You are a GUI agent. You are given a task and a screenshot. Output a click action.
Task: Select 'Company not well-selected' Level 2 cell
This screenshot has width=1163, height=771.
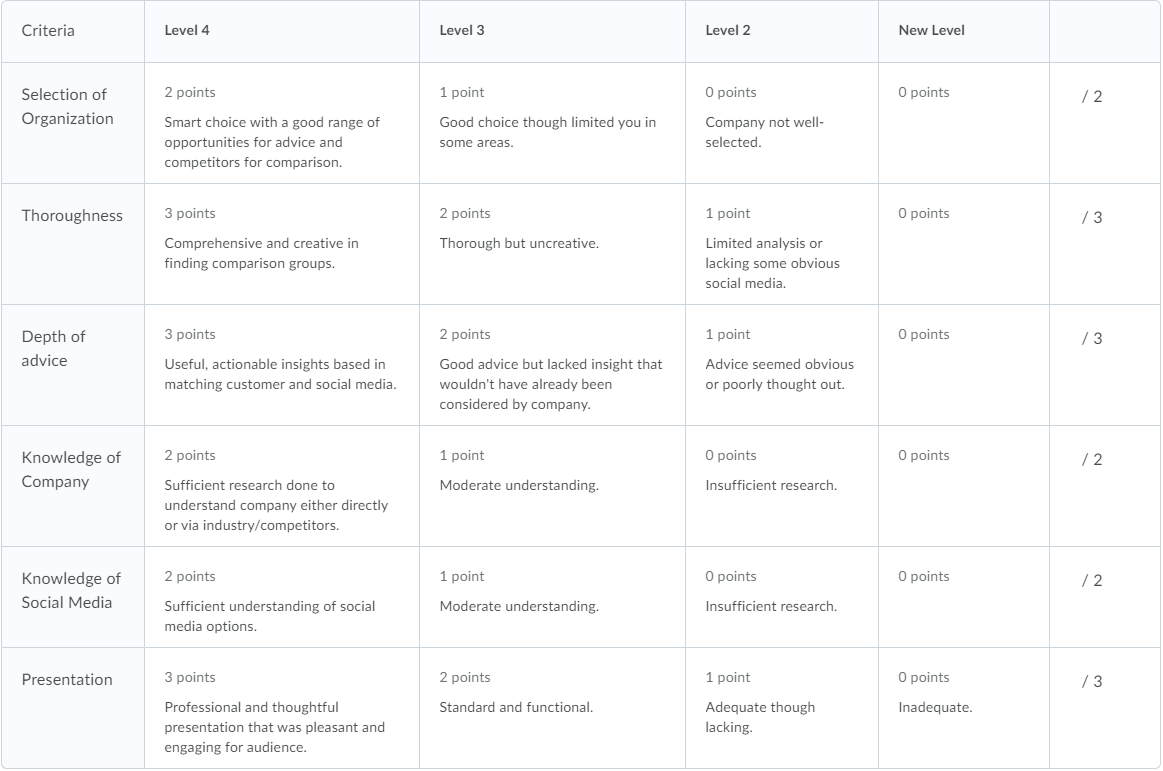(782, 123)
